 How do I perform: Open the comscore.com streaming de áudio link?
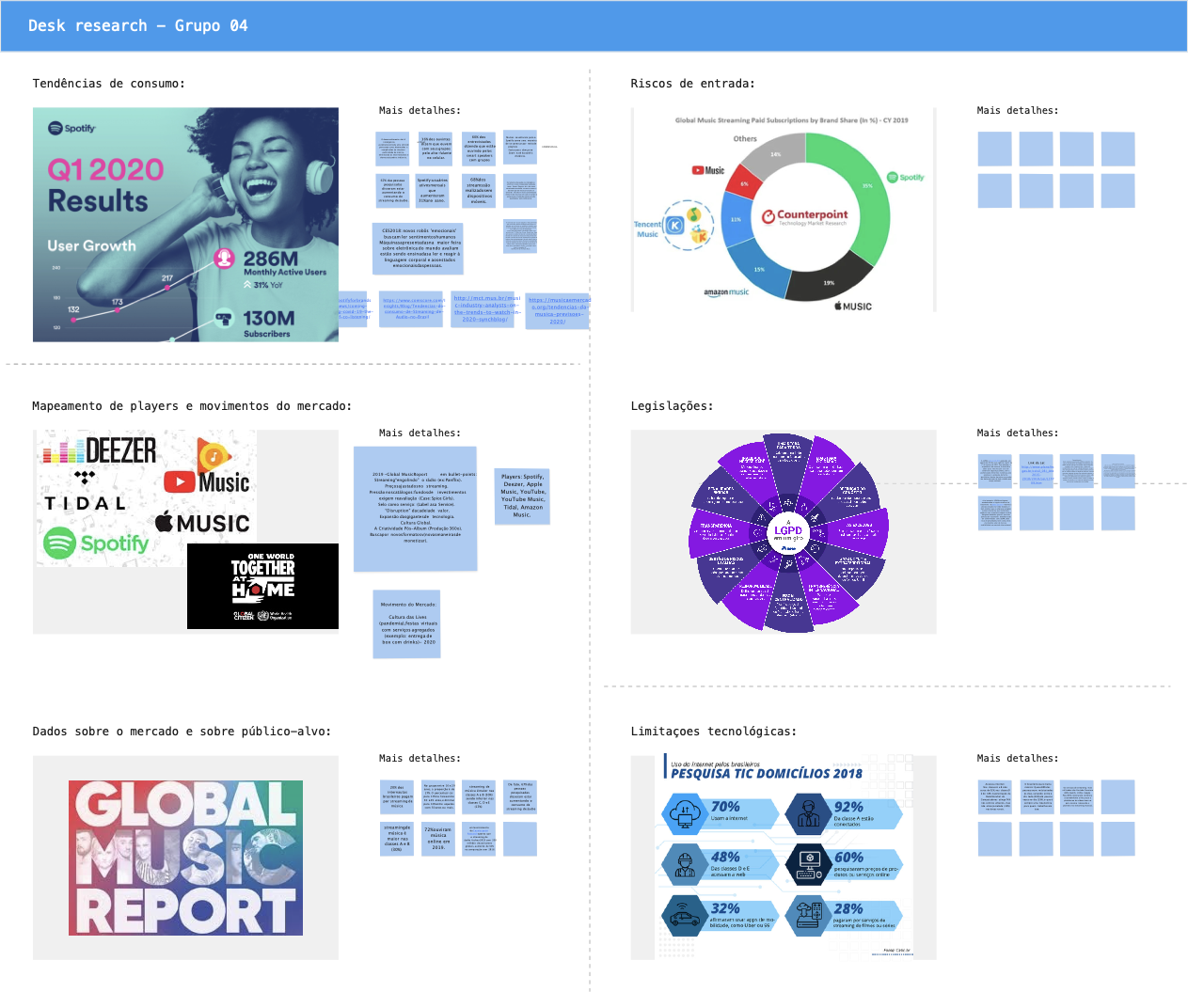412,309
